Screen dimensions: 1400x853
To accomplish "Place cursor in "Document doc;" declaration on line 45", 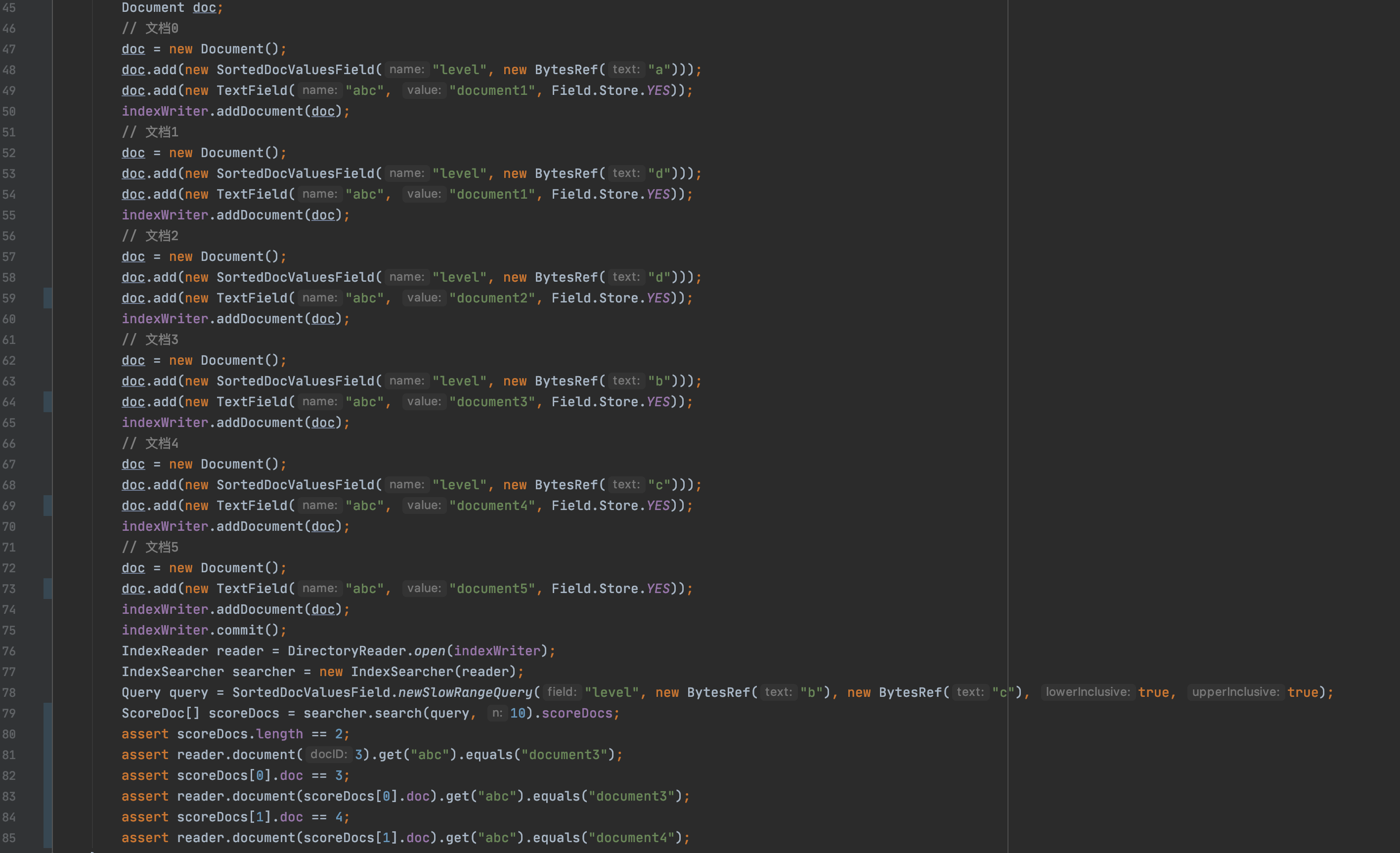I will click(x=172, y=8).
